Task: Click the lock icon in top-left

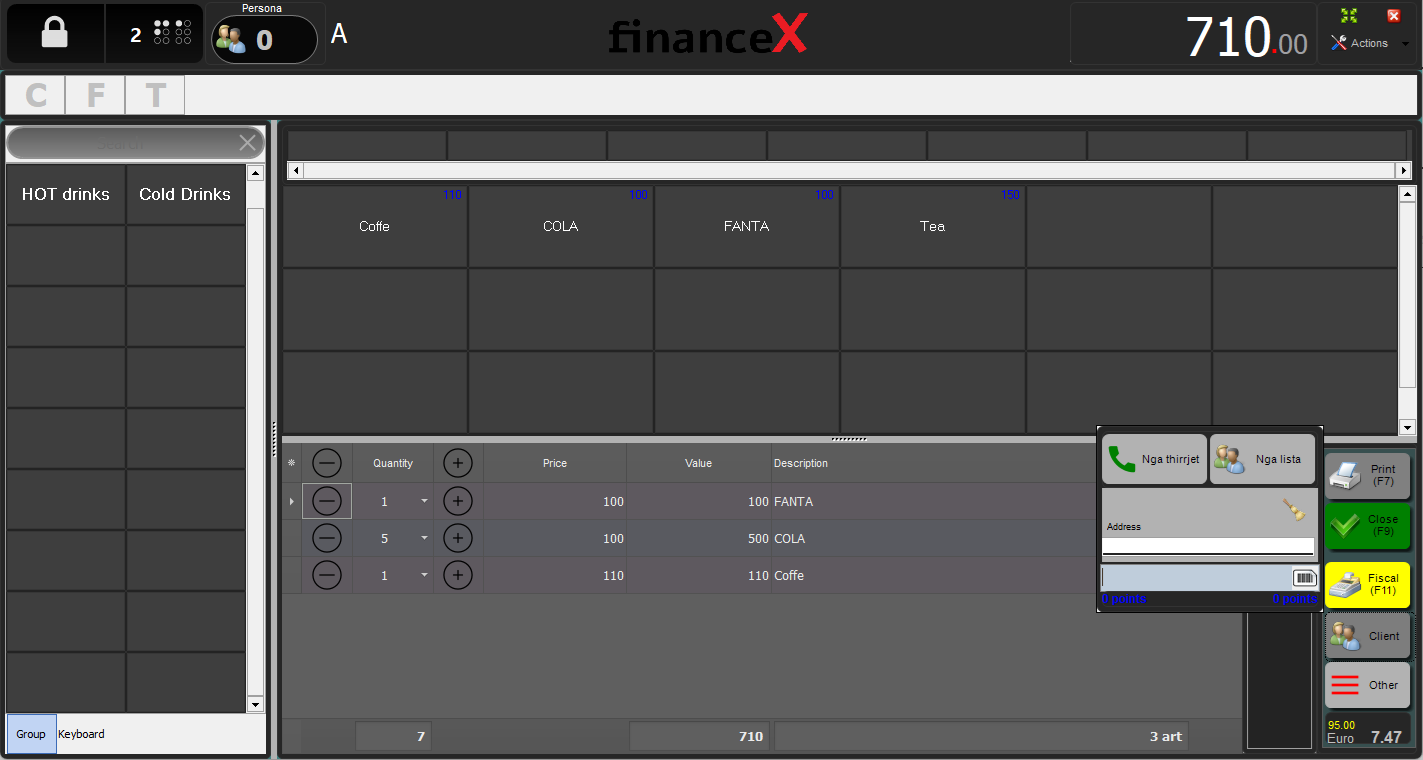Action: 54,34
